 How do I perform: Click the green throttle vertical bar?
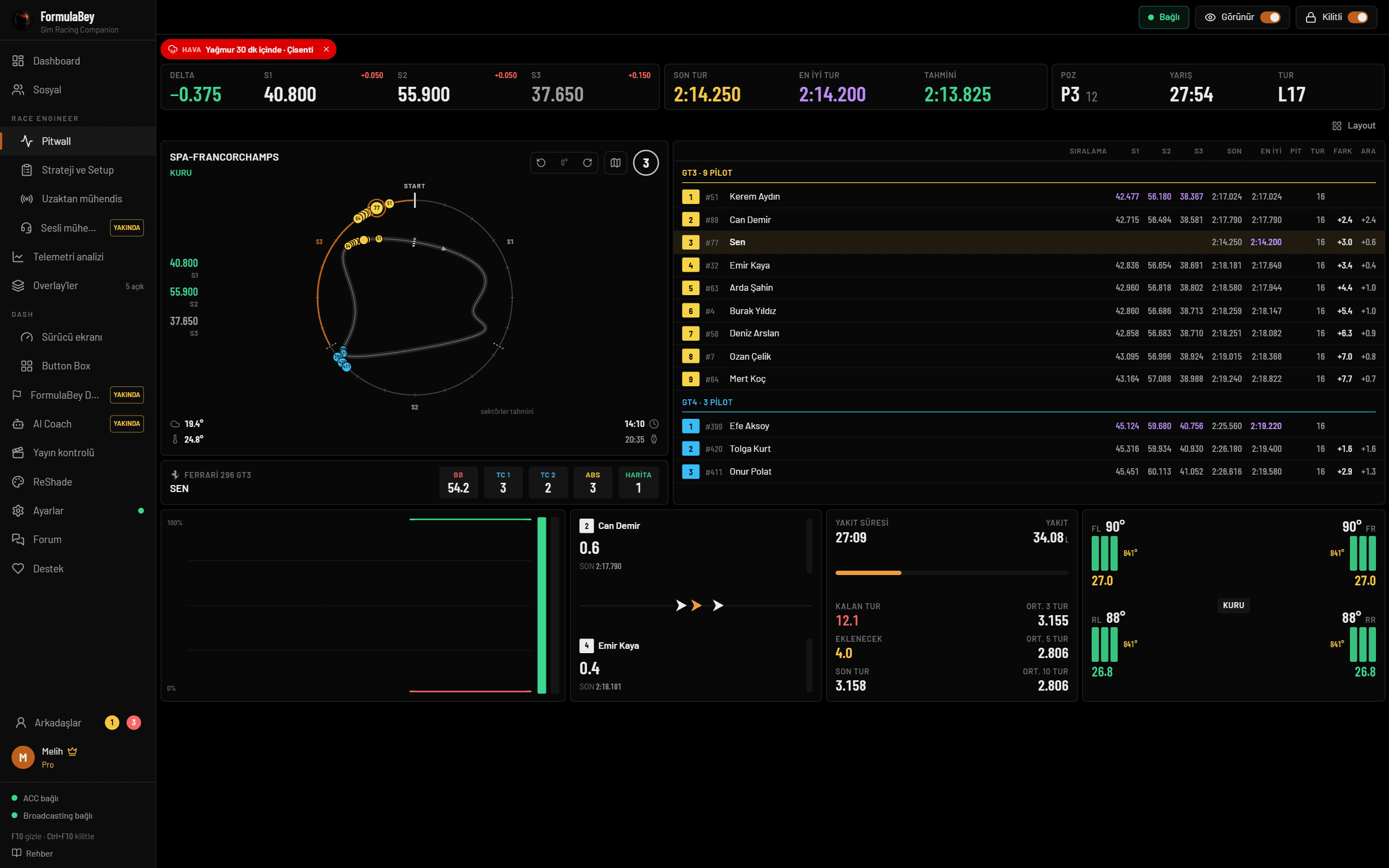[541, 605]
